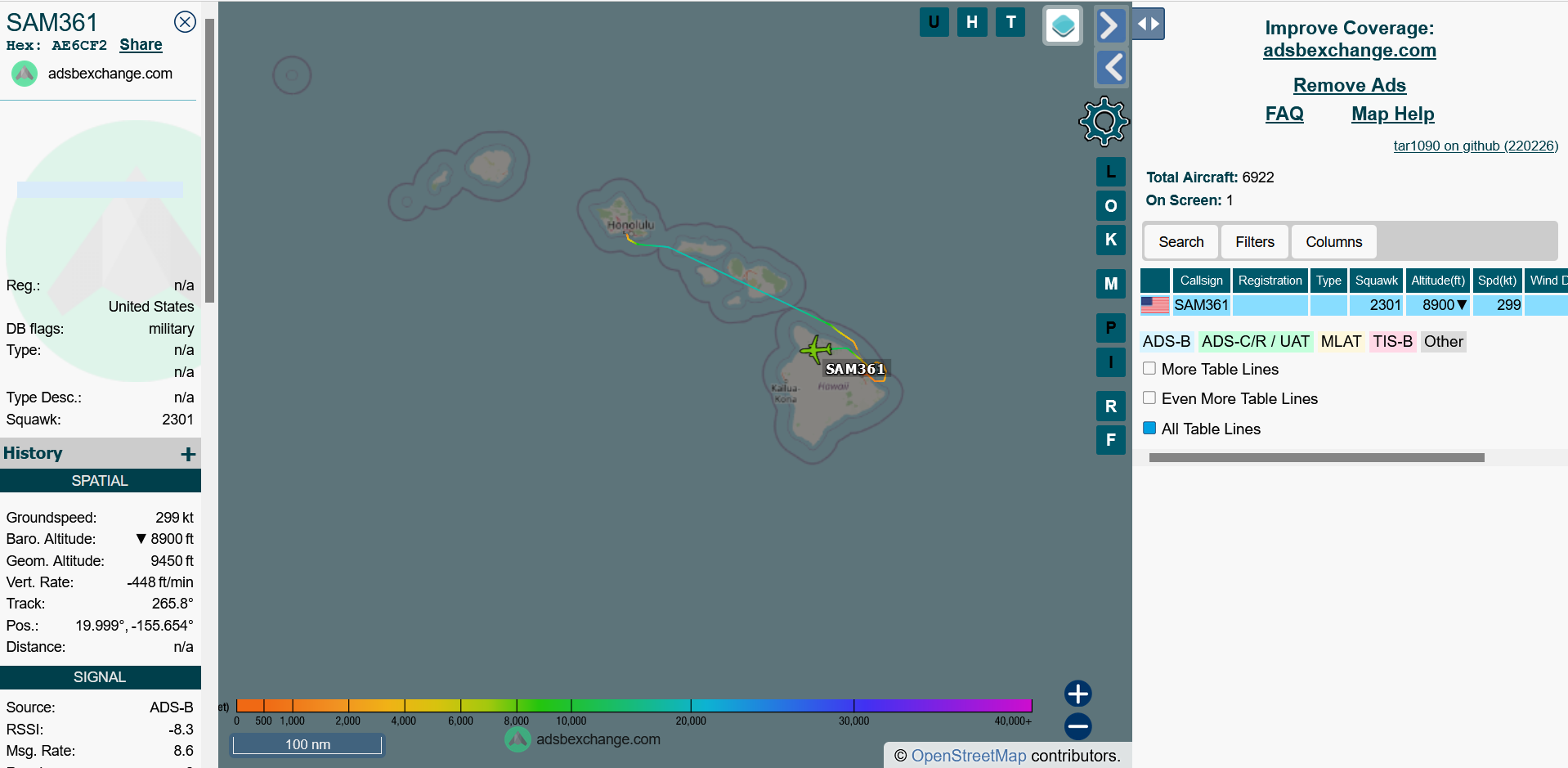Open tar1090 on github link

click(1476, 146)
